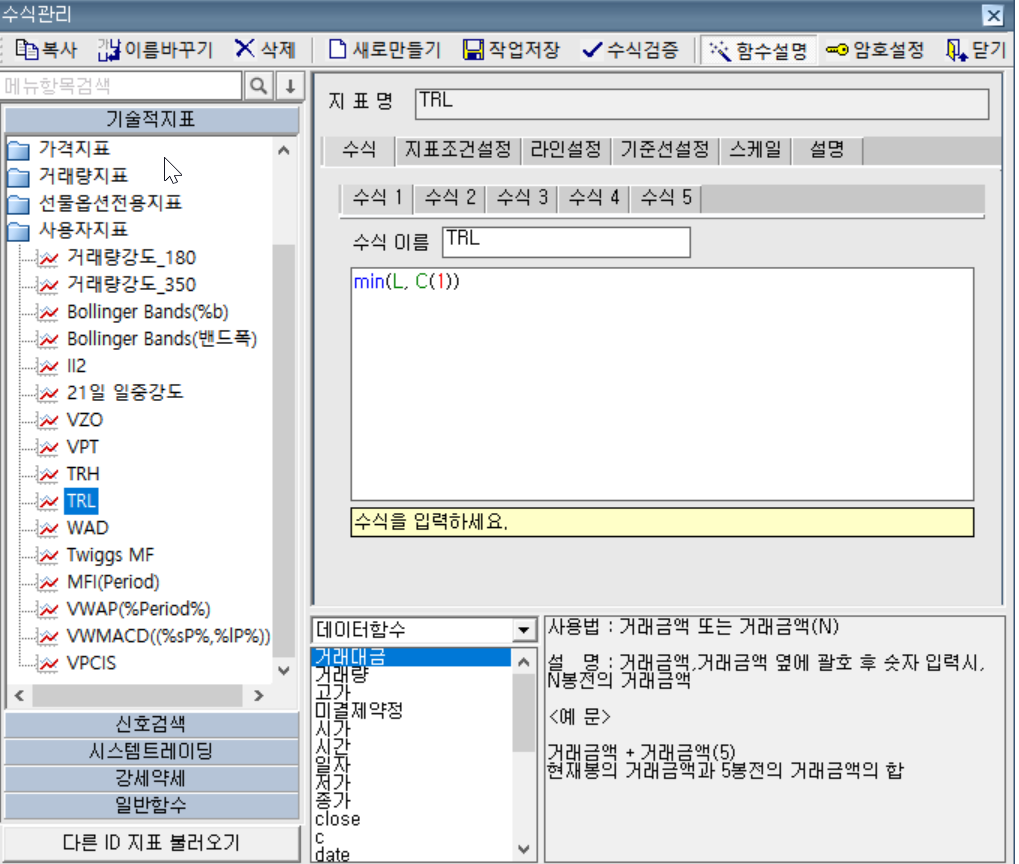Screen dimensions: 1019x864
Task: Open the 강세약세 category
Action: pos(151,779)
